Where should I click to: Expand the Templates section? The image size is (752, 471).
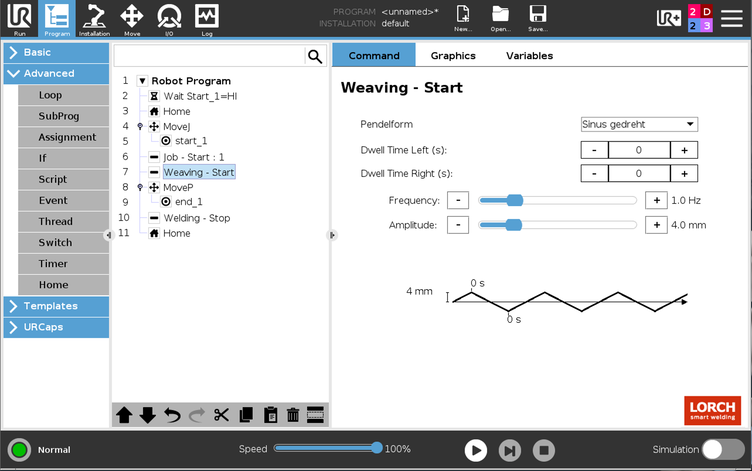point(55,306)
